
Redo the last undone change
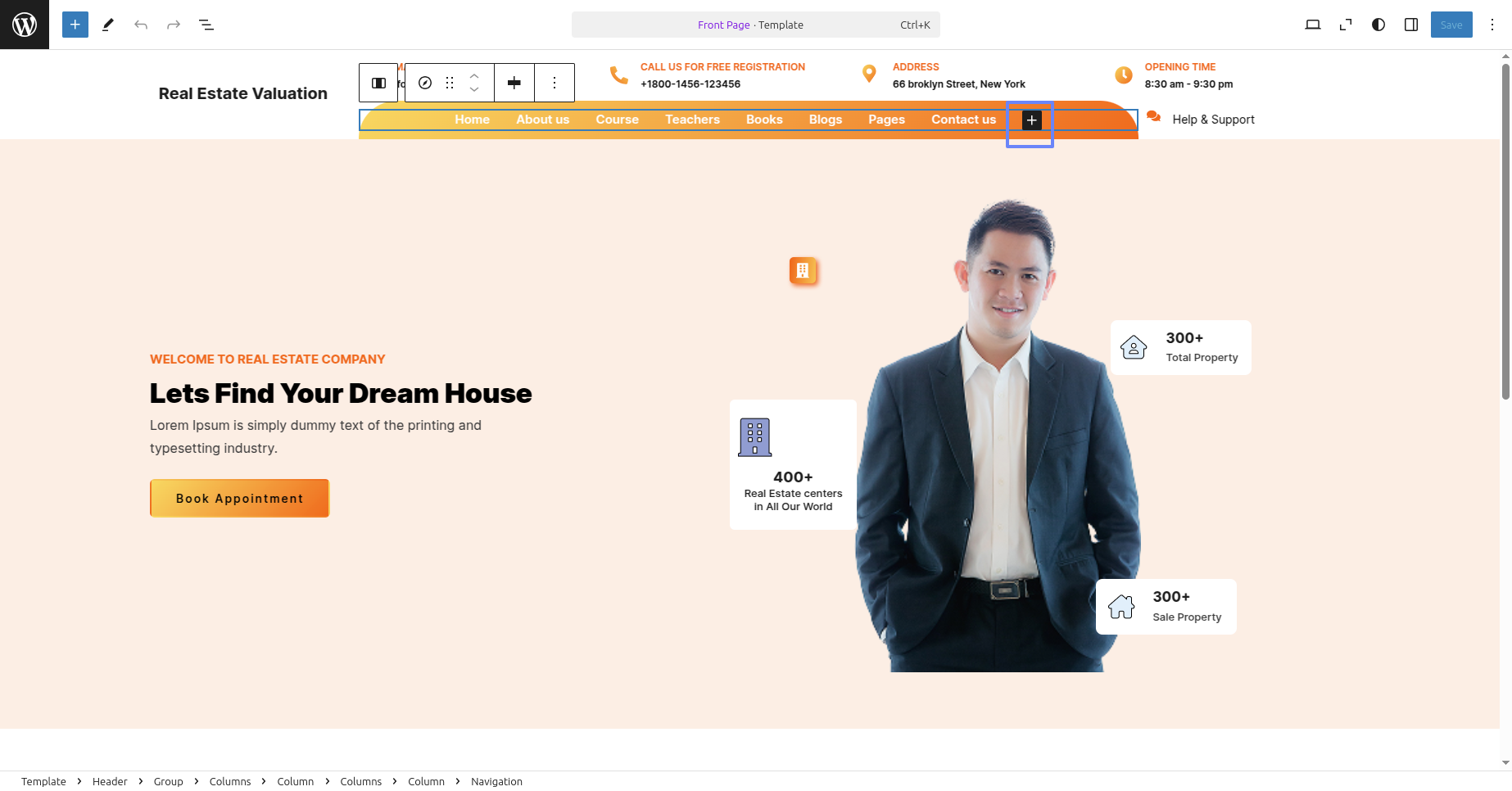pyautogui.click(x=174, y=25)
